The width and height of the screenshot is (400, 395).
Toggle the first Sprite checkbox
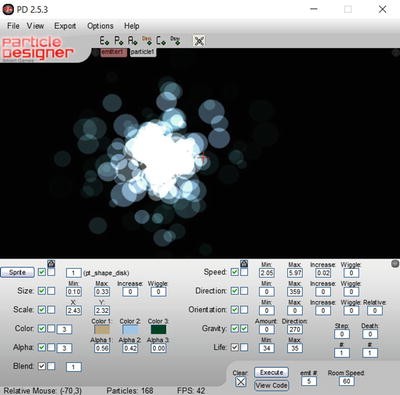click(x=42, y=272)
